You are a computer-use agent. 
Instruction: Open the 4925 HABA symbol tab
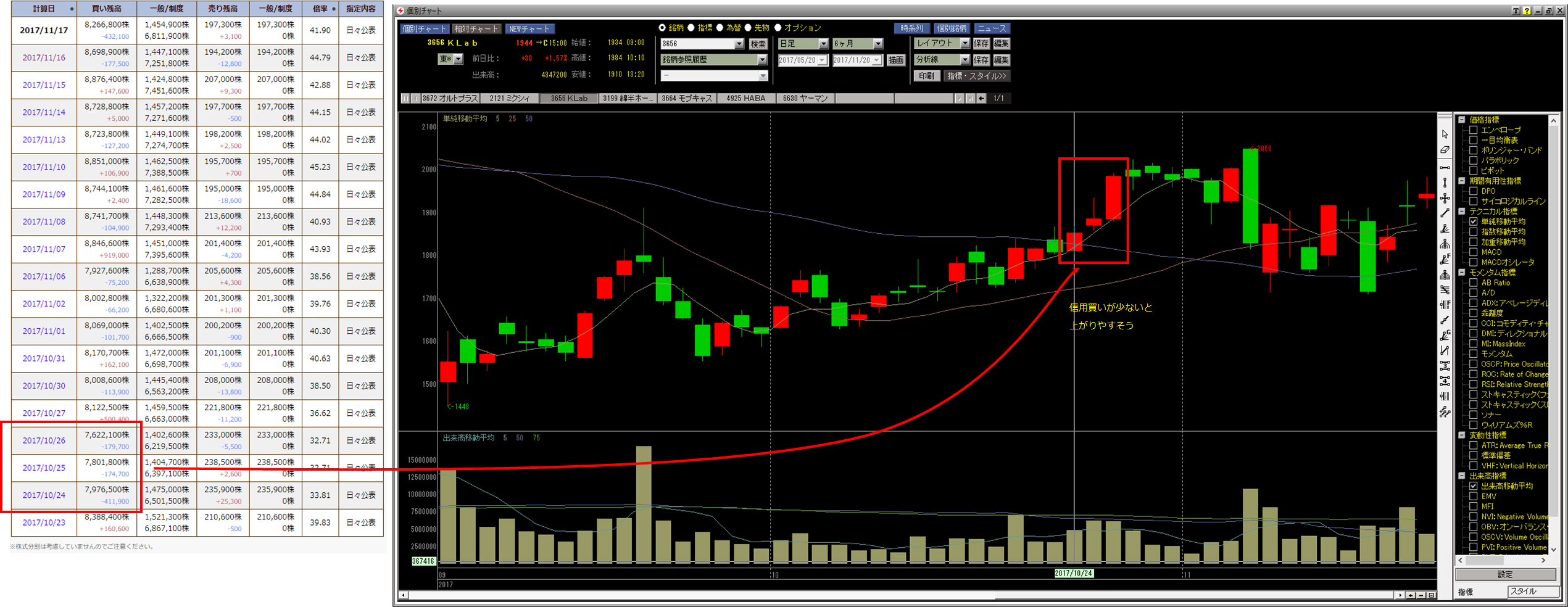[x=746, y=98]
